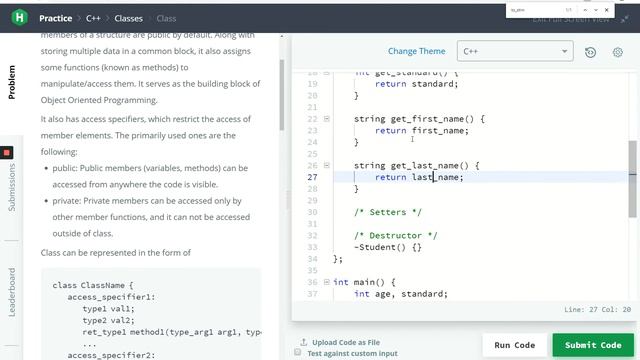Click 'Object Oriented Programming.' text
This screenshot has width=640, height=360.
(99, 100)
